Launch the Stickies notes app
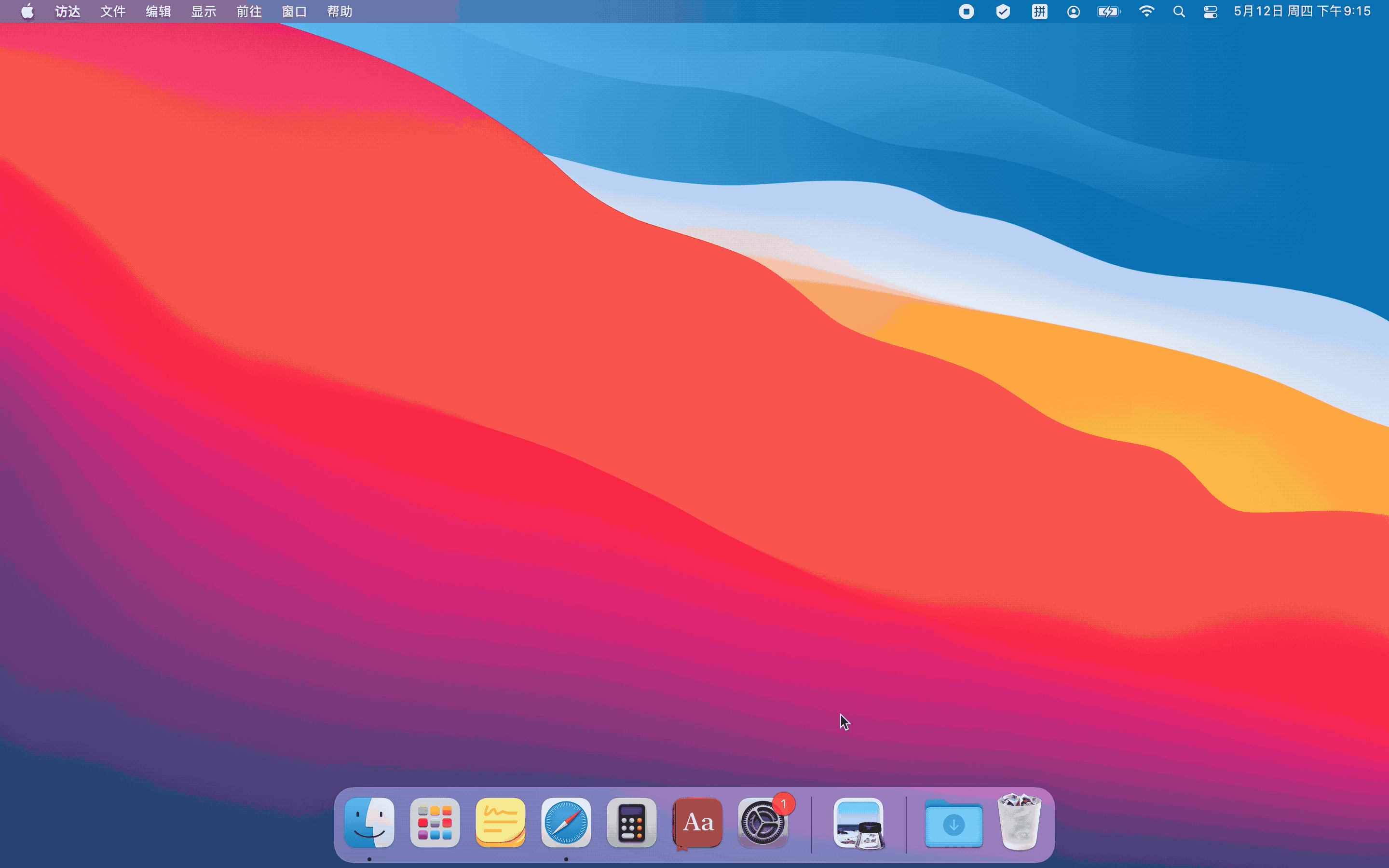This screenshot has width=1389, height=868. 500,823
